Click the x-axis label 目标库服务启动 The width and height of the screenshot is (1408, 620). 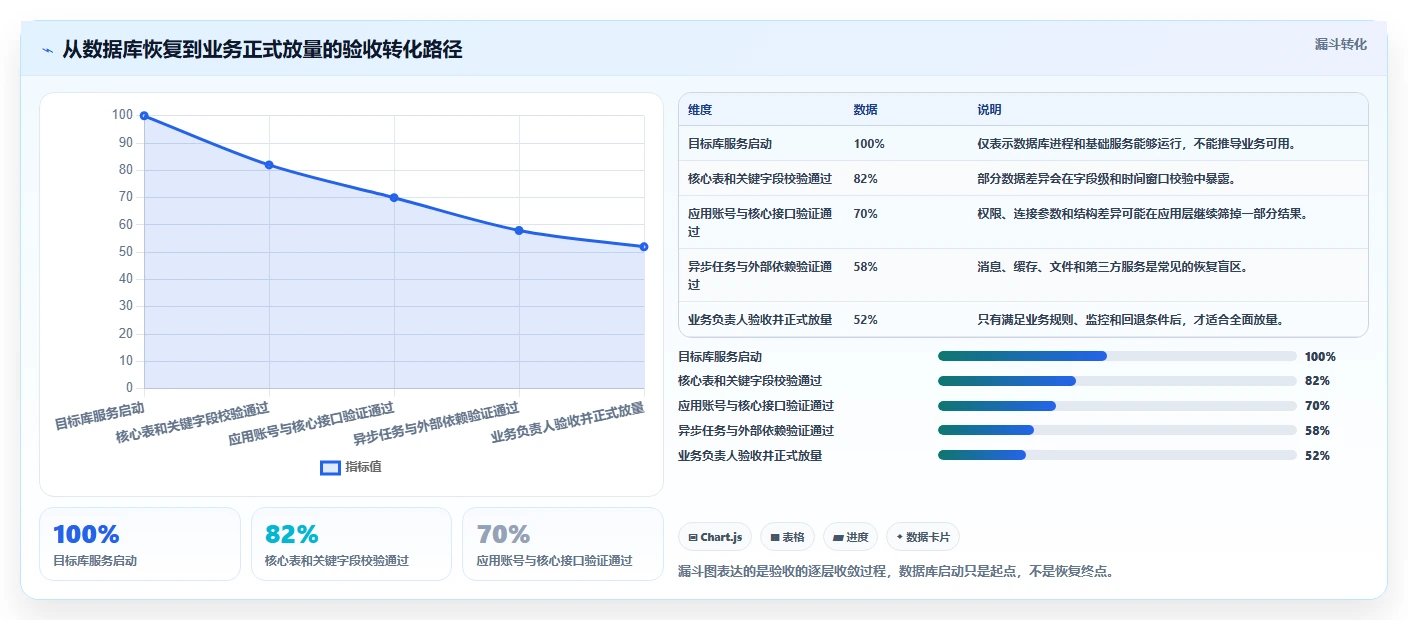pos(100,415)
